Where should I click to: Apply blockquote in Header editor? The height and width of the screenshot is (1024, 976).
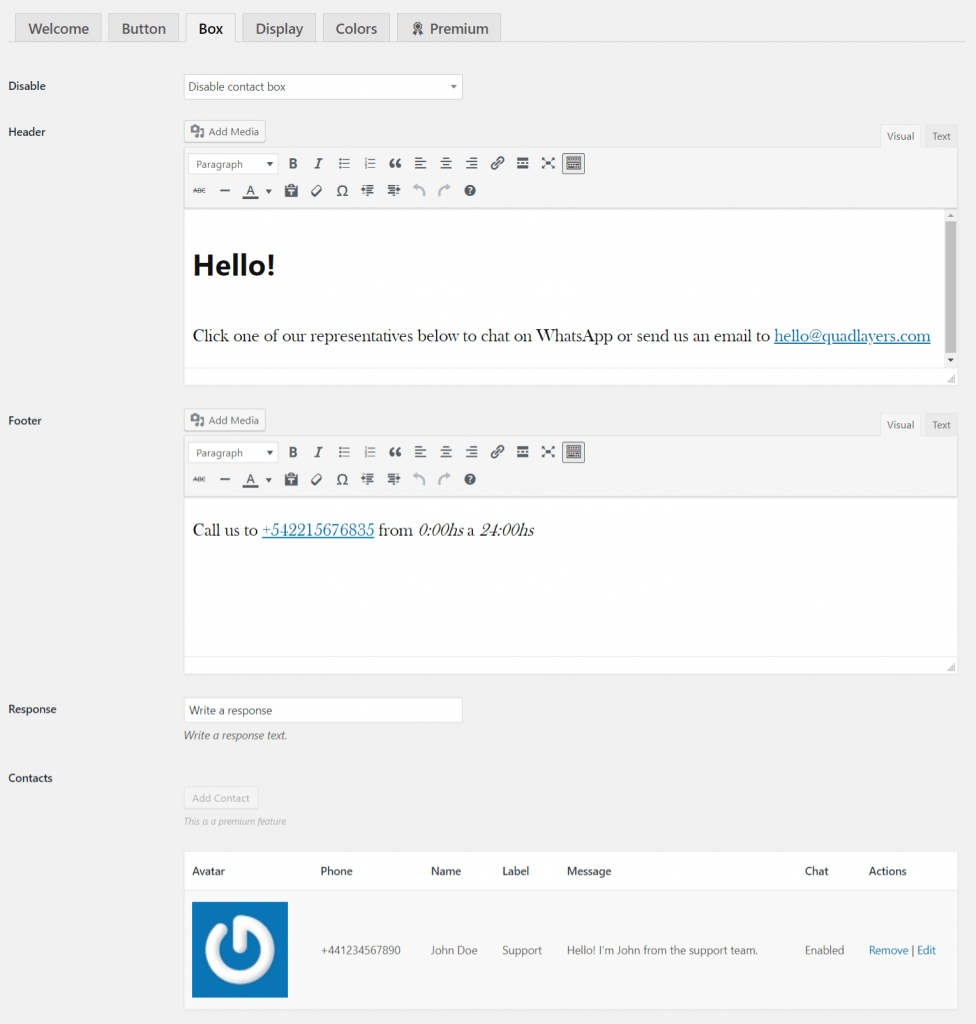[x=395, y=163]
